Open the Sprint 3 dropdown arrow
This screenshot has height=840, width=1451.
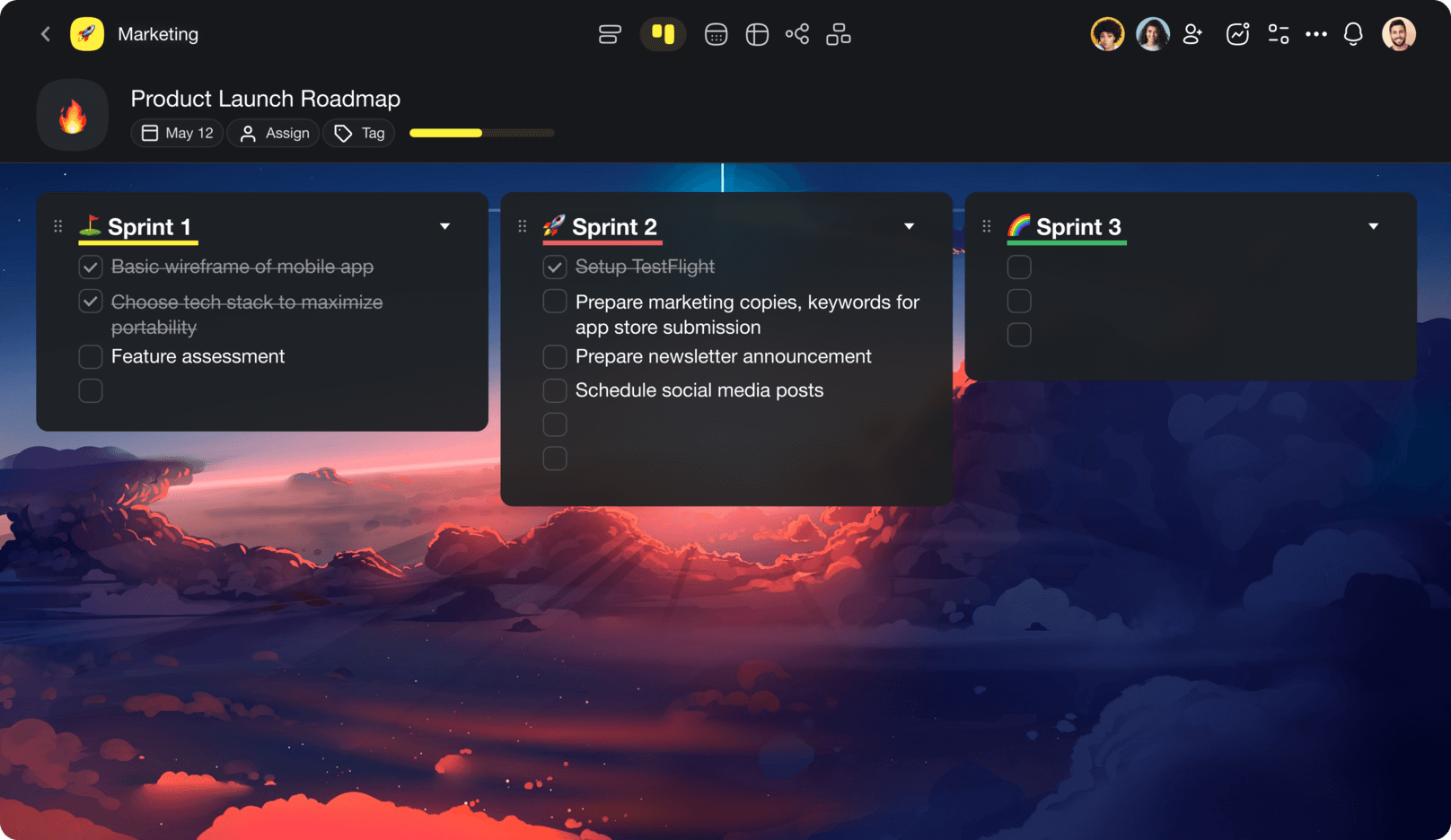(1373, 226)
